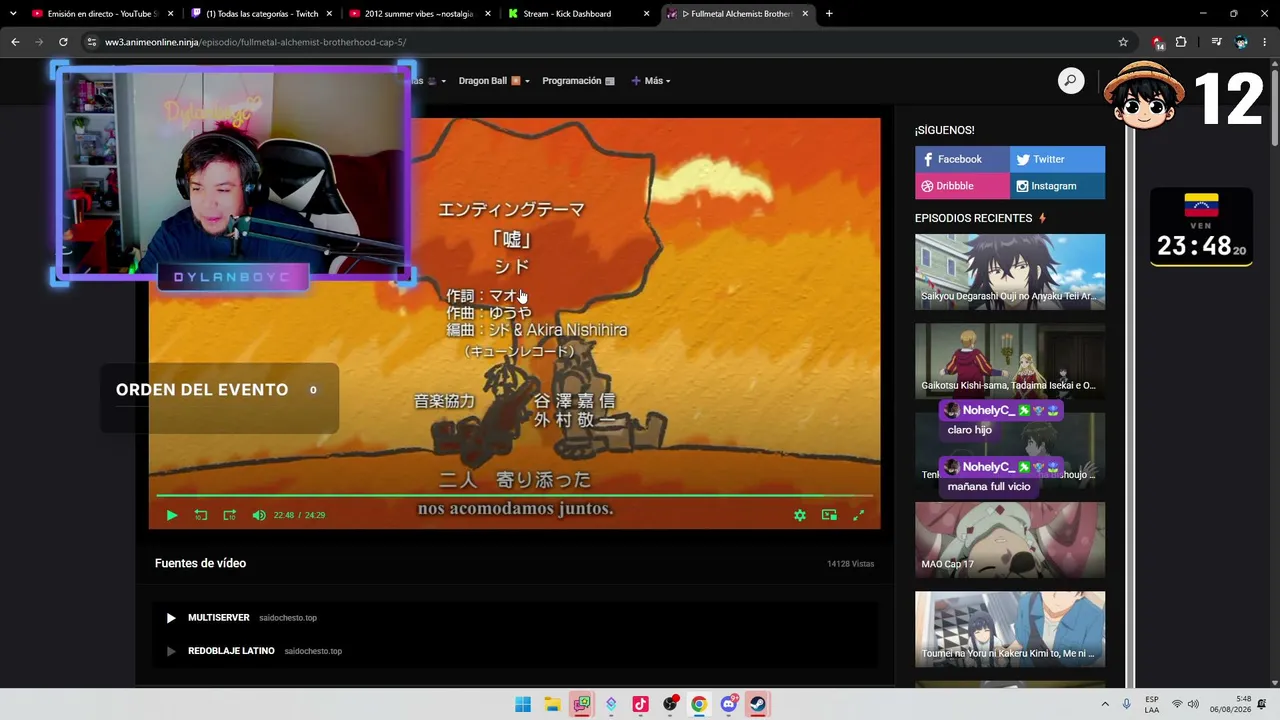Click the Fuentes de vídeo heading
The width and height of the screenshot is (1280, 720).
[200, 563]
